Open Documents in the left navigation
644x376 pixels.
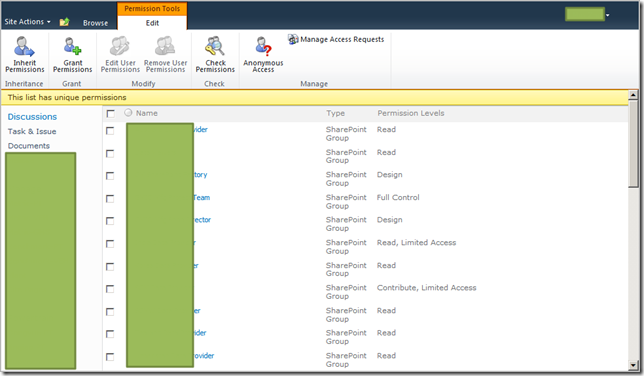(x=29, y=146)
